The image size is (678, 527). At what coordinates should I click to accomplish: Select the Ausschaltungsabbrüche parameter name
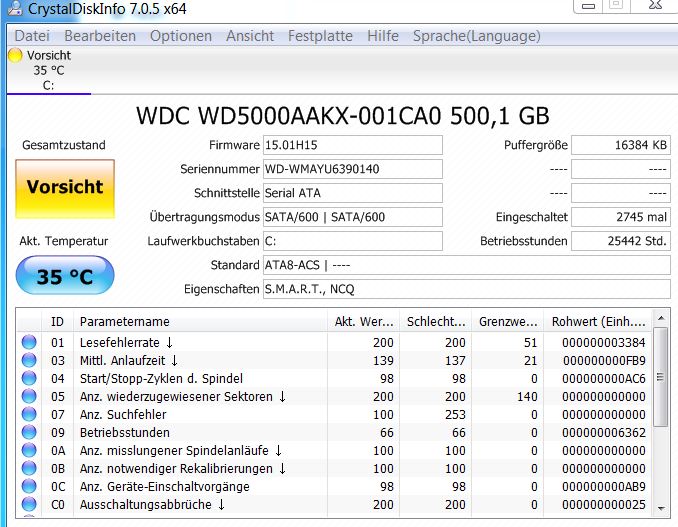[146, 505]
